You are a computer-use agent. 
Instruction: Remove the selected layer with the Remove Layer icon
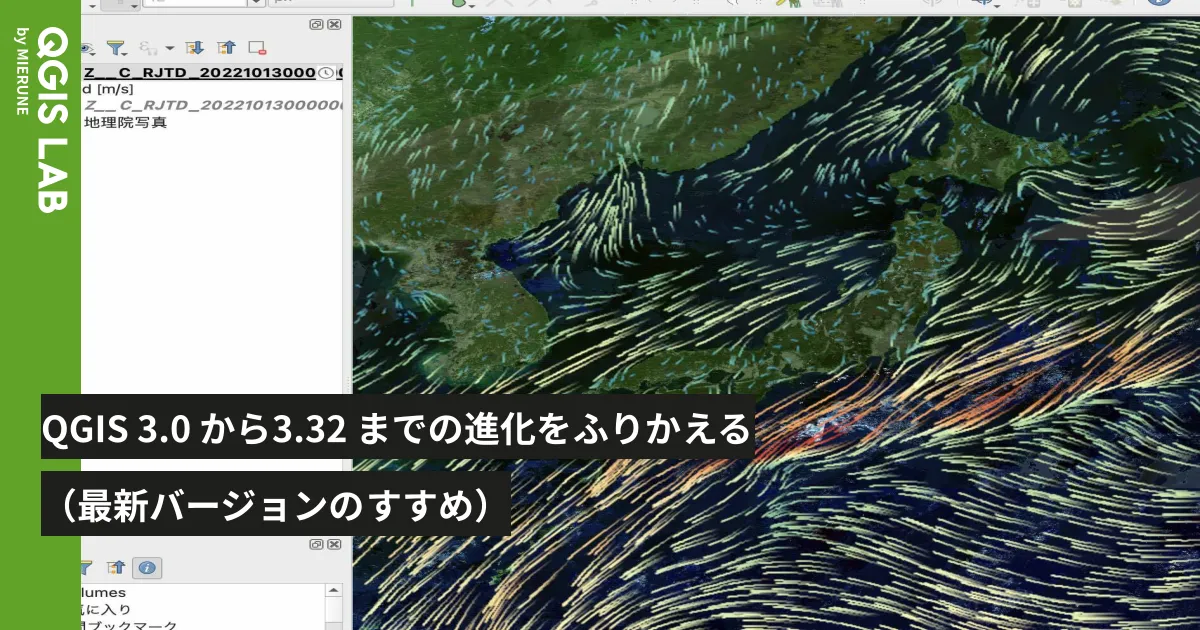[258, 47]
